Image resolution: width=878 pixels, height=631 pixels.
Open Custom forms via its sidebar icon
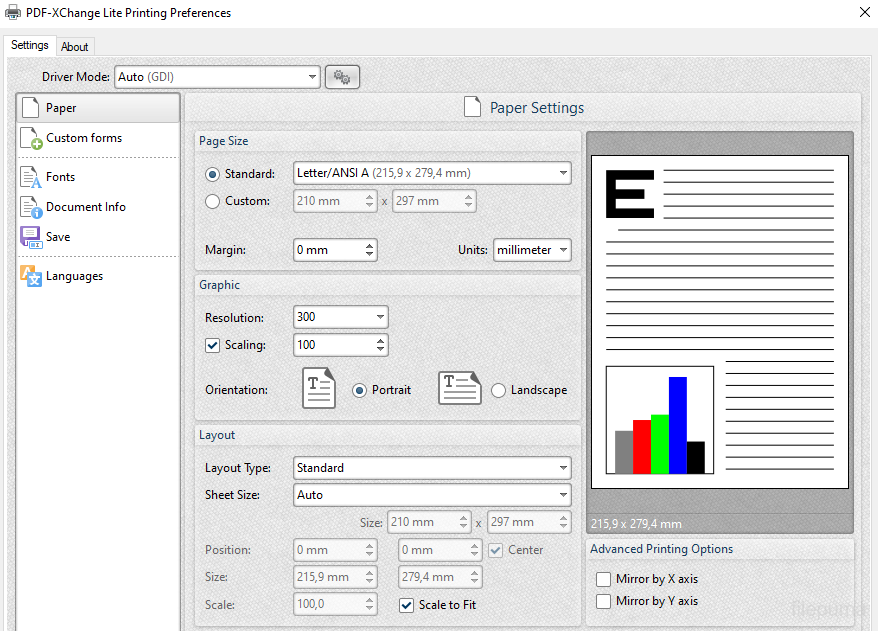click(30, 139)
